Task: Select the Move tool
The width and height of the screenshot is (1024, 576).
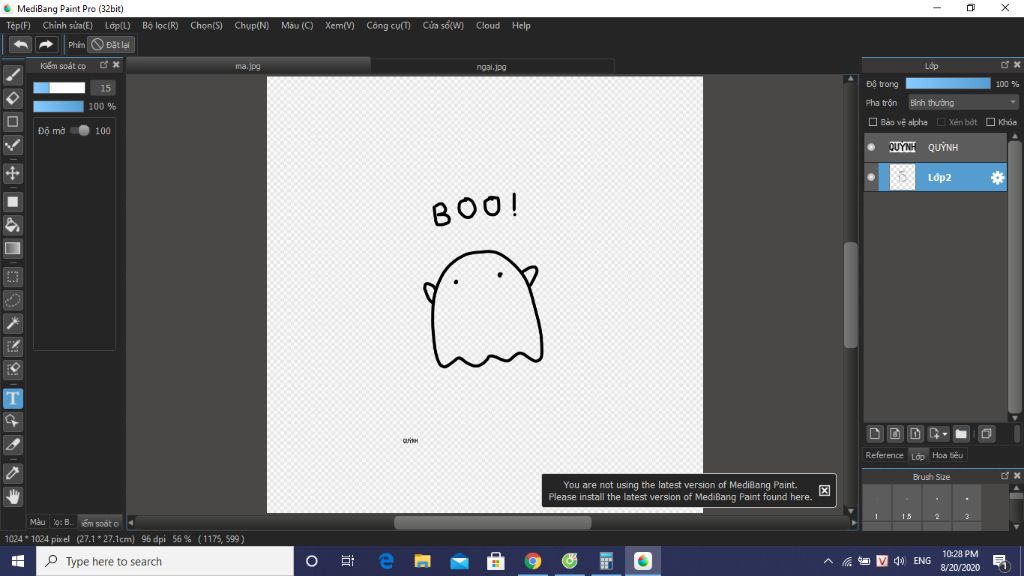Action: tap(12, 173)
